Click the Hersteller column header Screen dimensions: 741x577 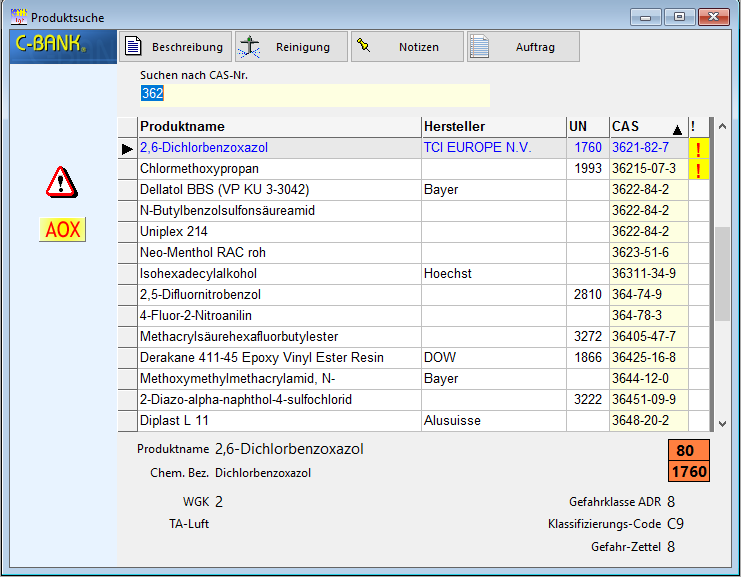[x=493, y=127]
